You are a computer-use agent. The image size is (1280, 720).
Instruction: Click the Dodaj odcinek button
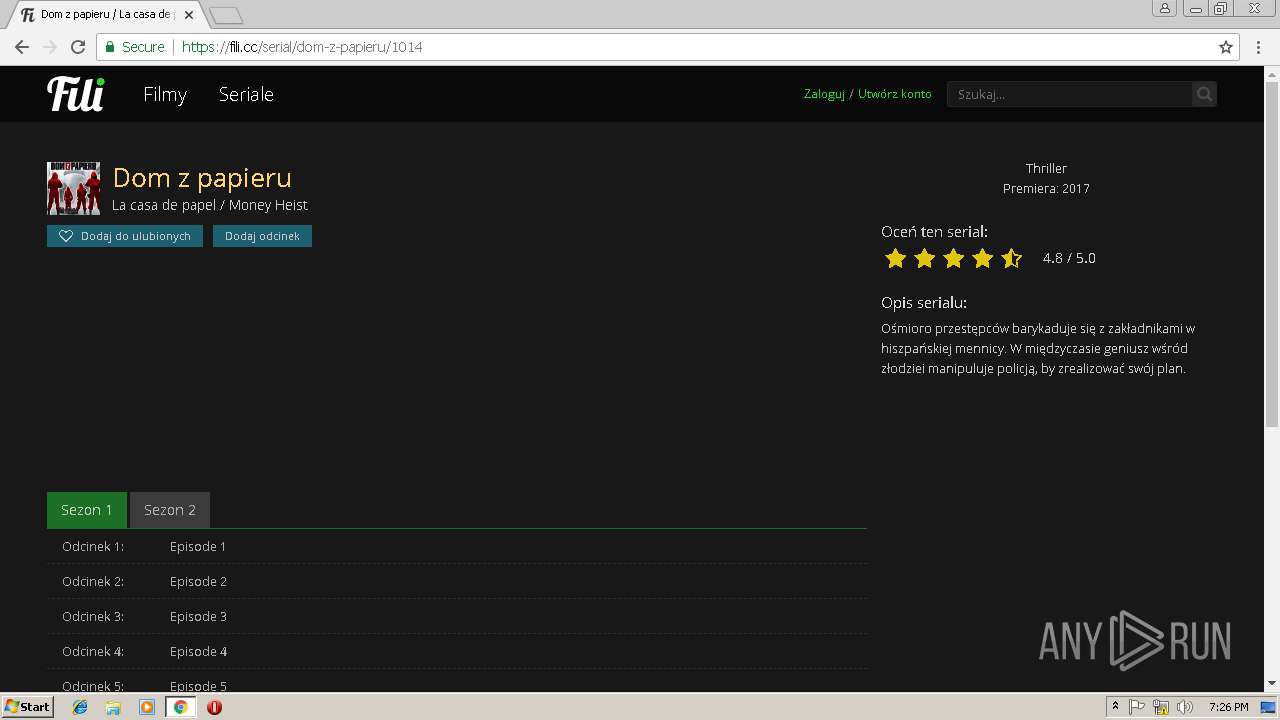[262, 236]
